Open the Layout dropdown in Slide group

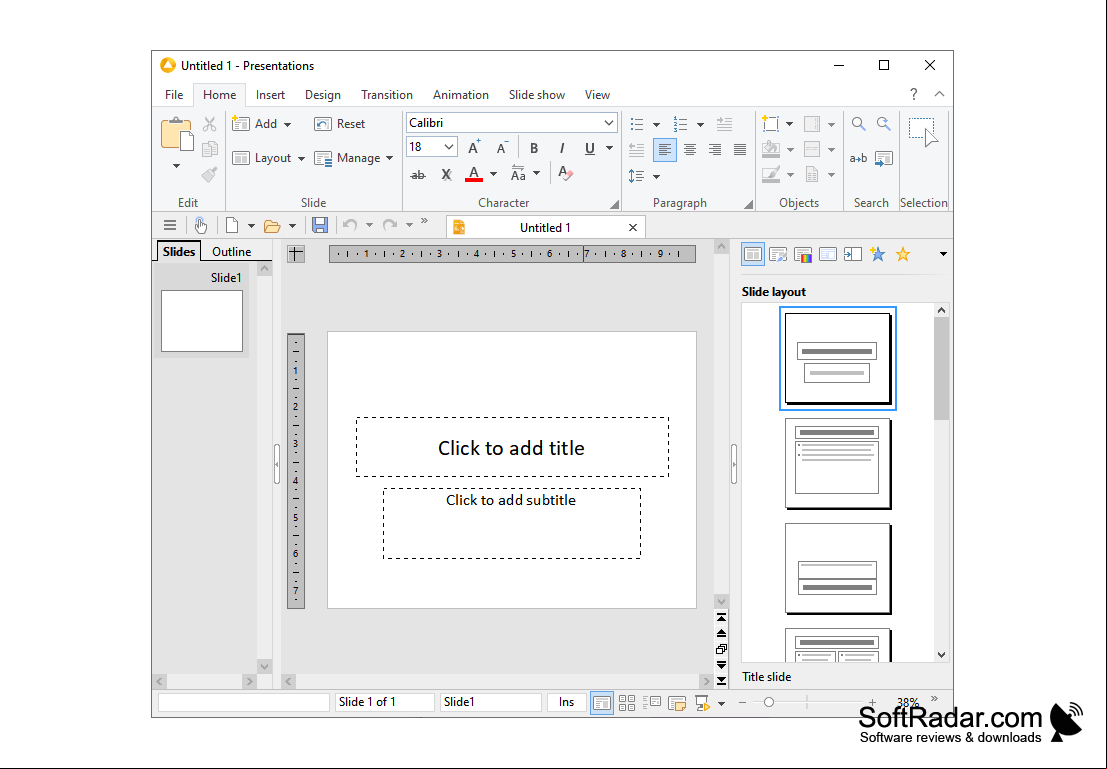(x=268, y=158)
